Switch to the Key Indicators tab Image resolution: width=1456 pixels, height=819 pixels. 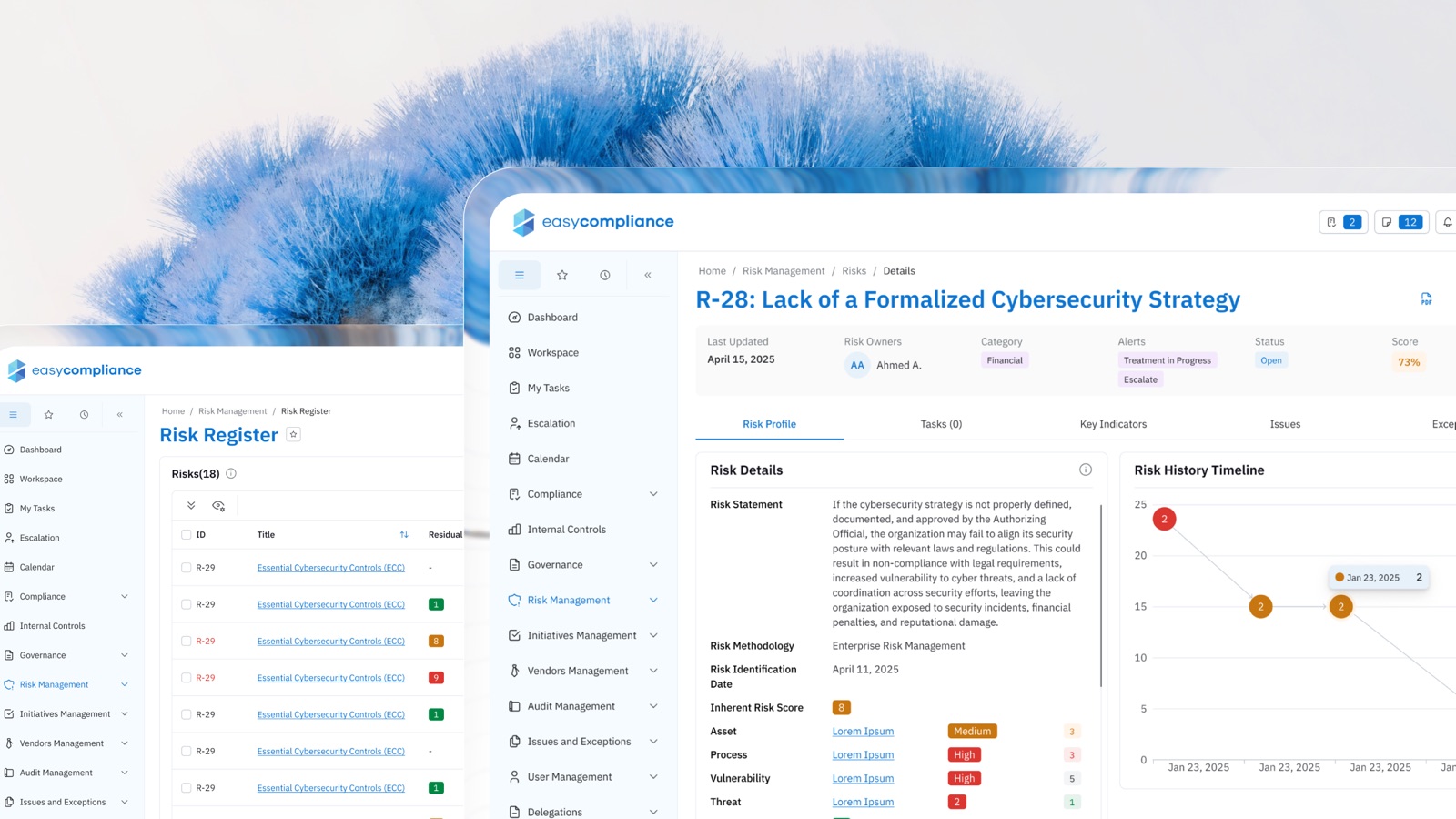click(1113, 424)
